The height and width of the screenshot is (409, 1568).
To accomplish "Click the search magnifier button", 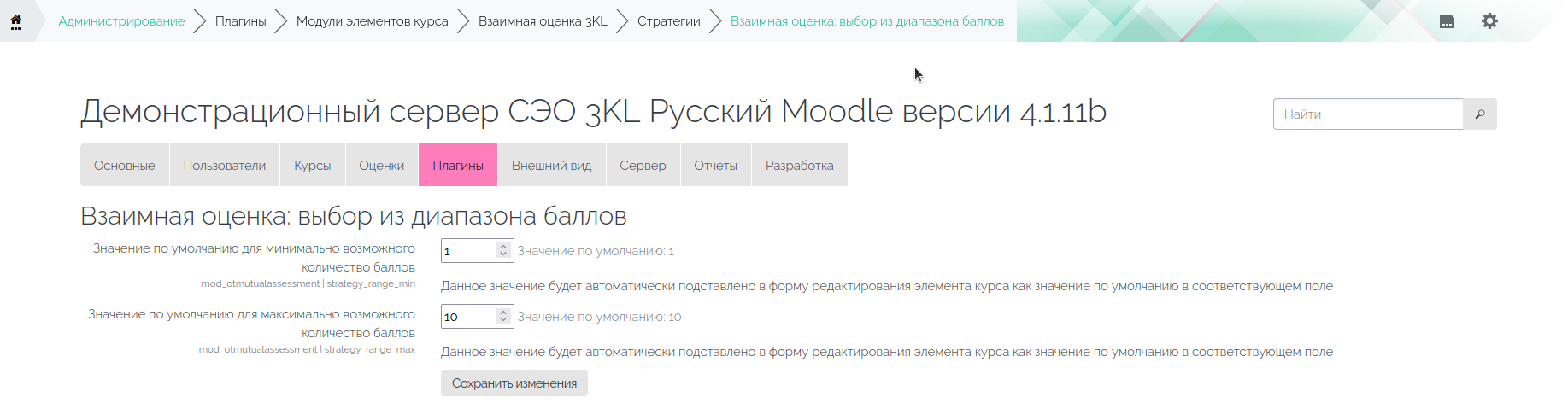I will pyautogui.click(x=1480, y=114).
